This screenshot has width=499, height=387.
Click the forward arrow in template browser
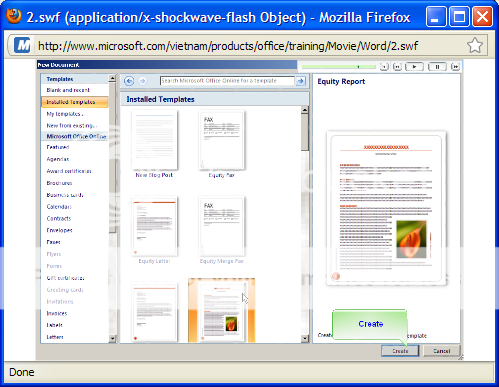[x=143, y=81]
